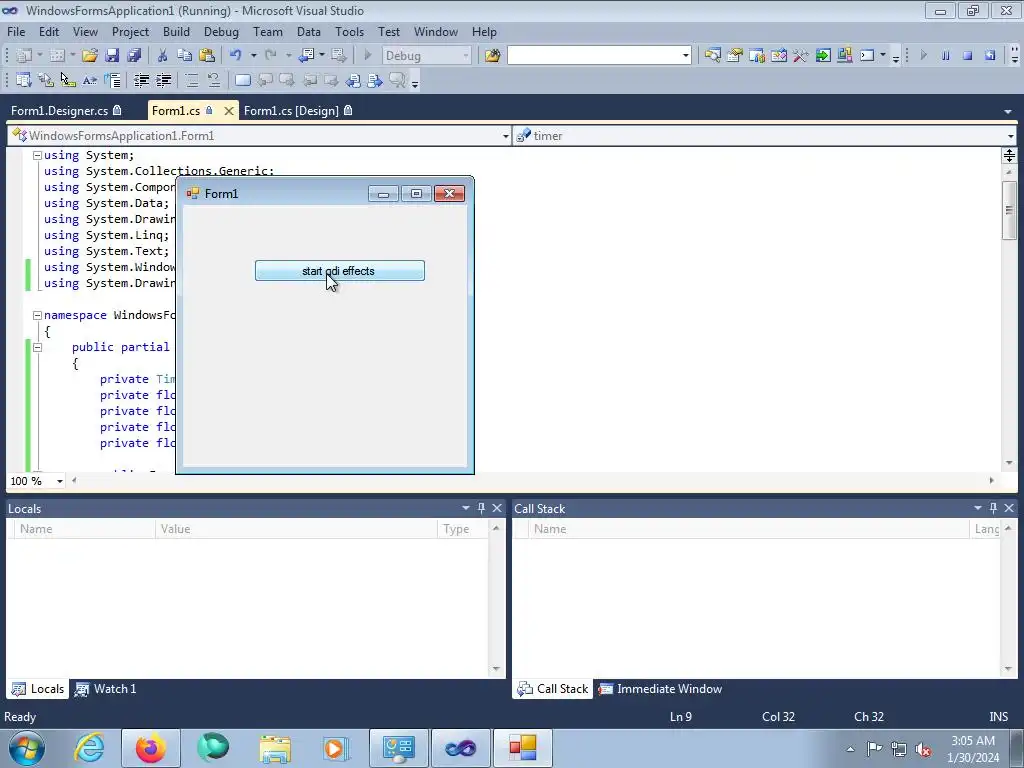1024x768 pixels.
Task: Collapse the public partial class block
Action: tap(37, 347)
